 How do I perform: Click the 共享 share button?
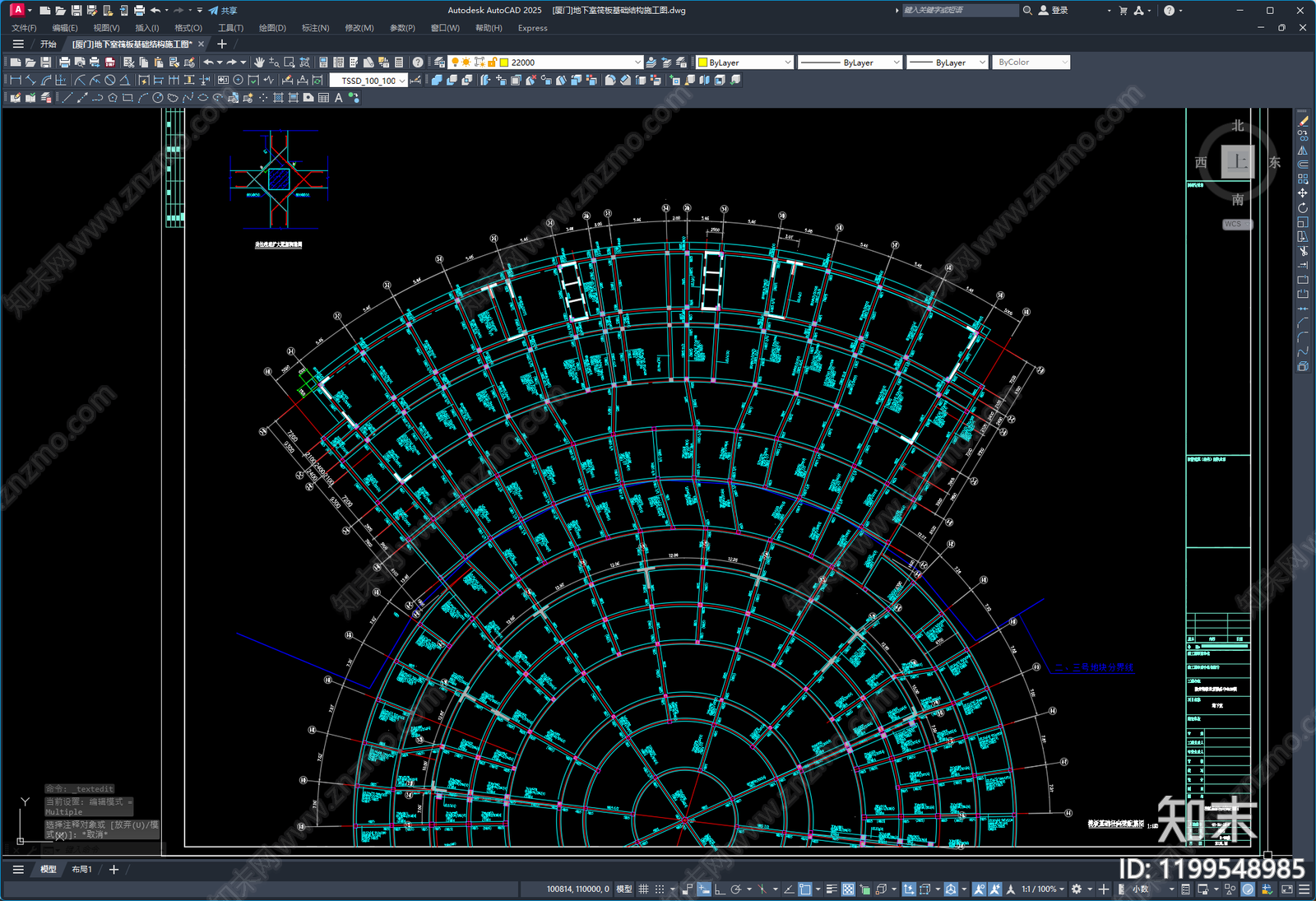click(223, 11)
